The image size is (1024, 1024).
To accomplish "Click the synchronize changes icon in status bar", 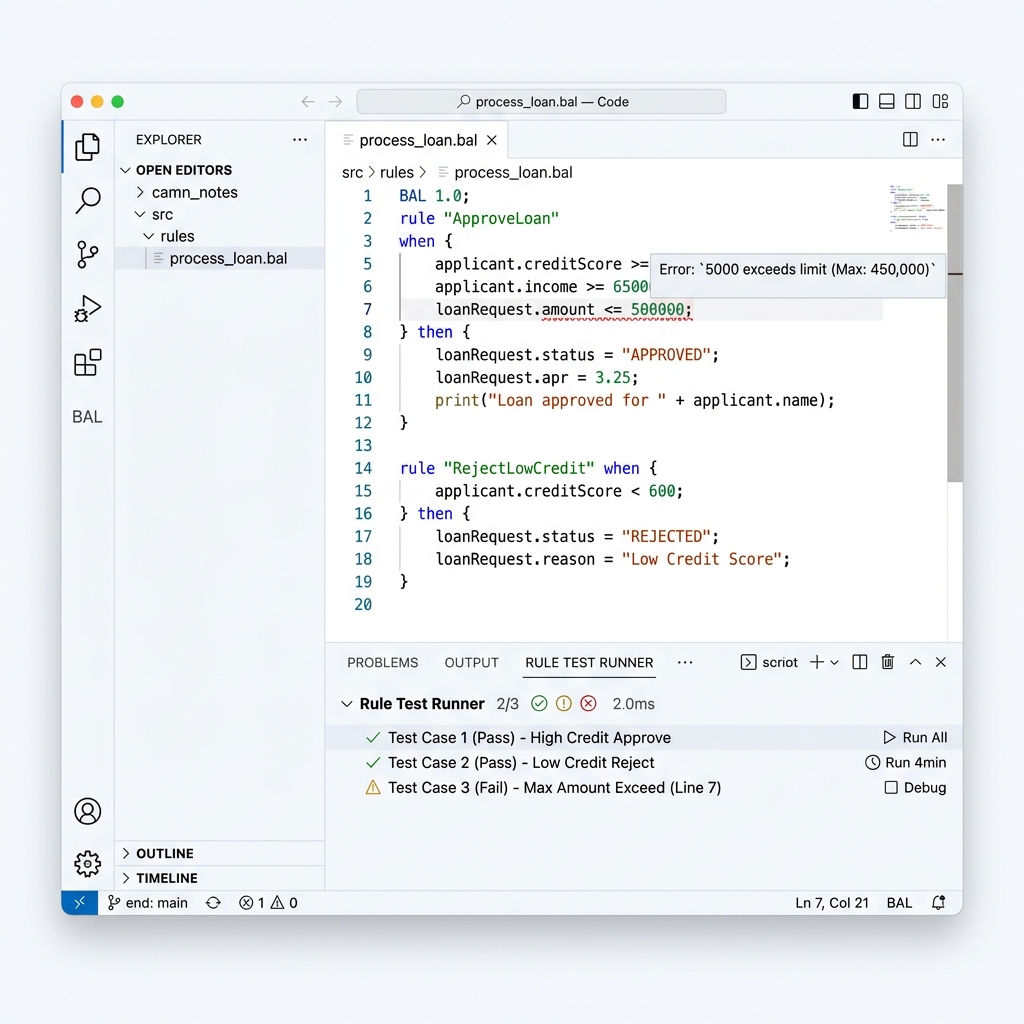I will click(x=213, y=903).
